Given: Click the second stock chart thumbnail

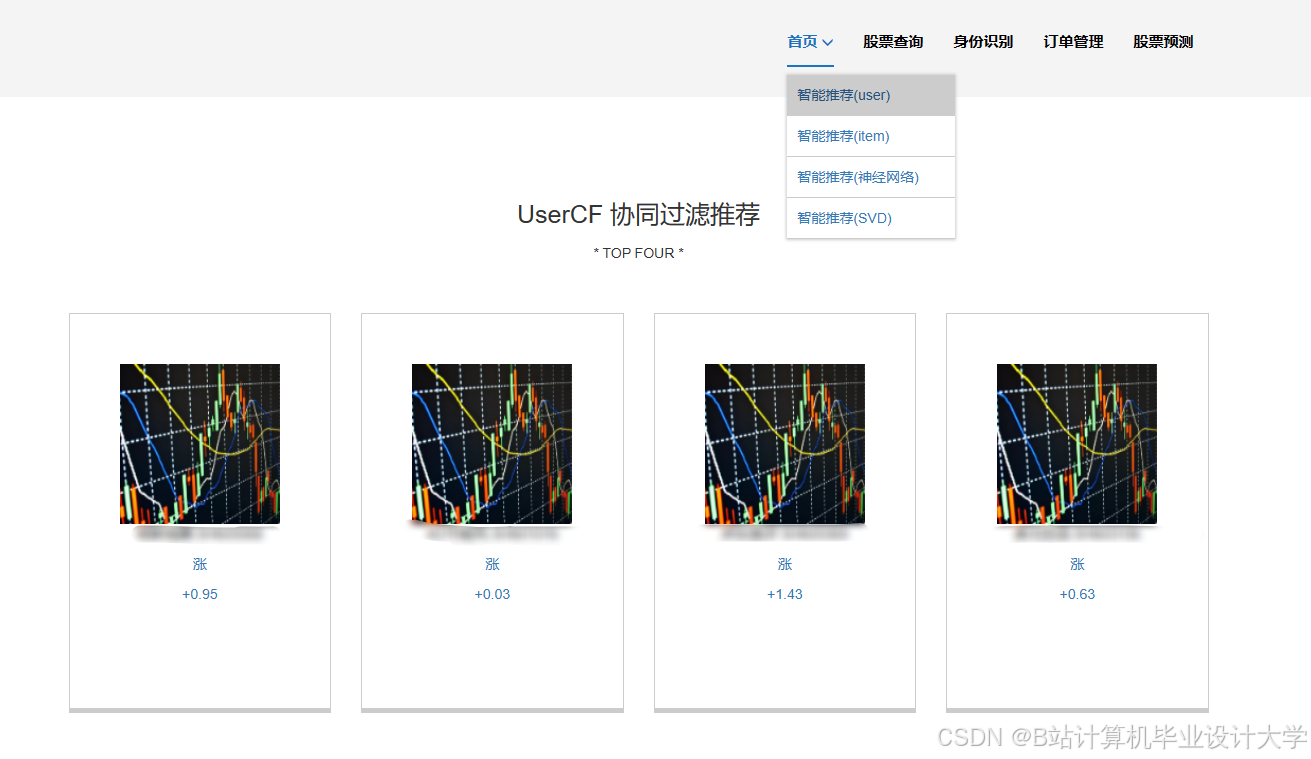Looking at the screenshot, I should click(x=492, y=443).
